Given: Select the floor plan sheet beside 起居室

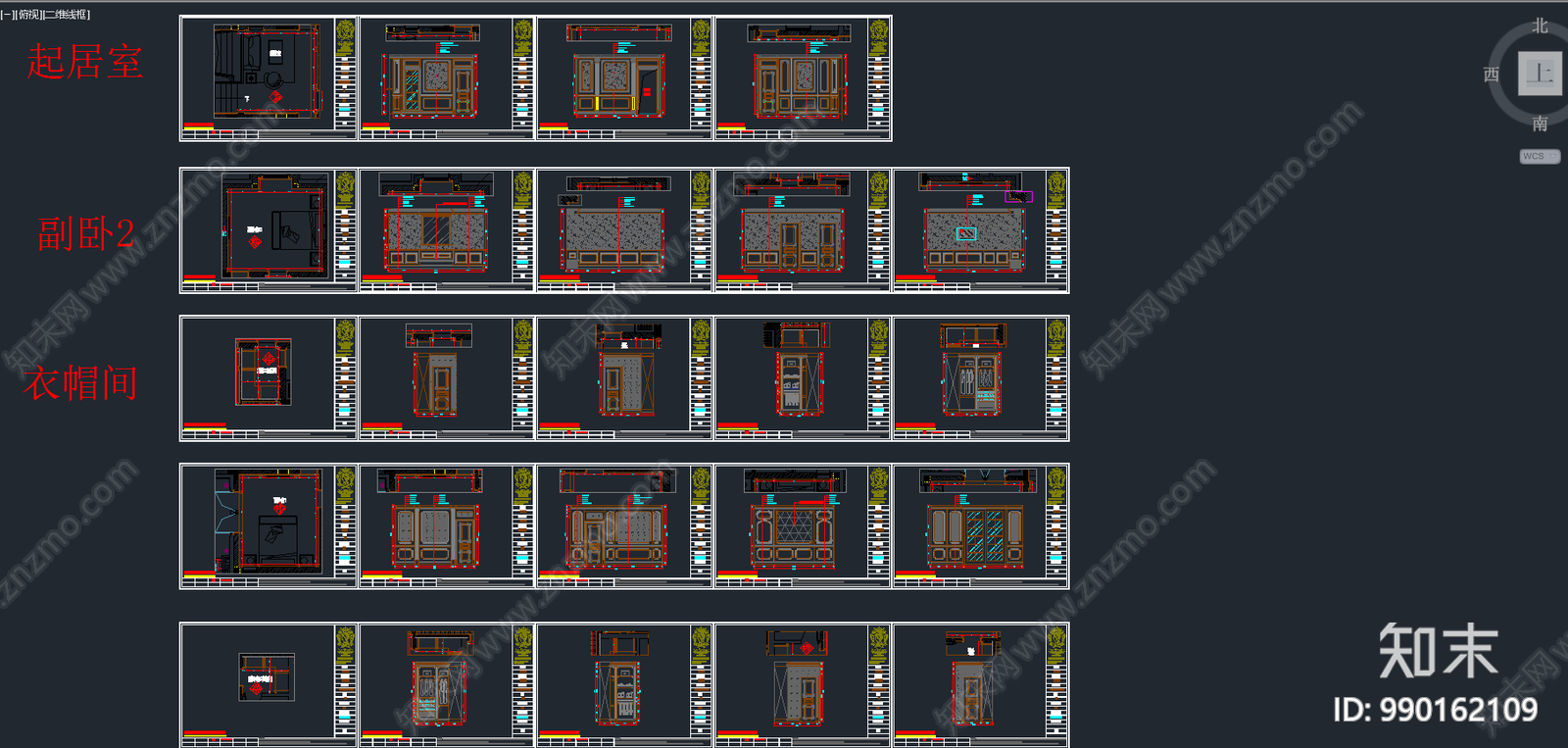Looking at the screenshot, I should click(x=269, y=78).
